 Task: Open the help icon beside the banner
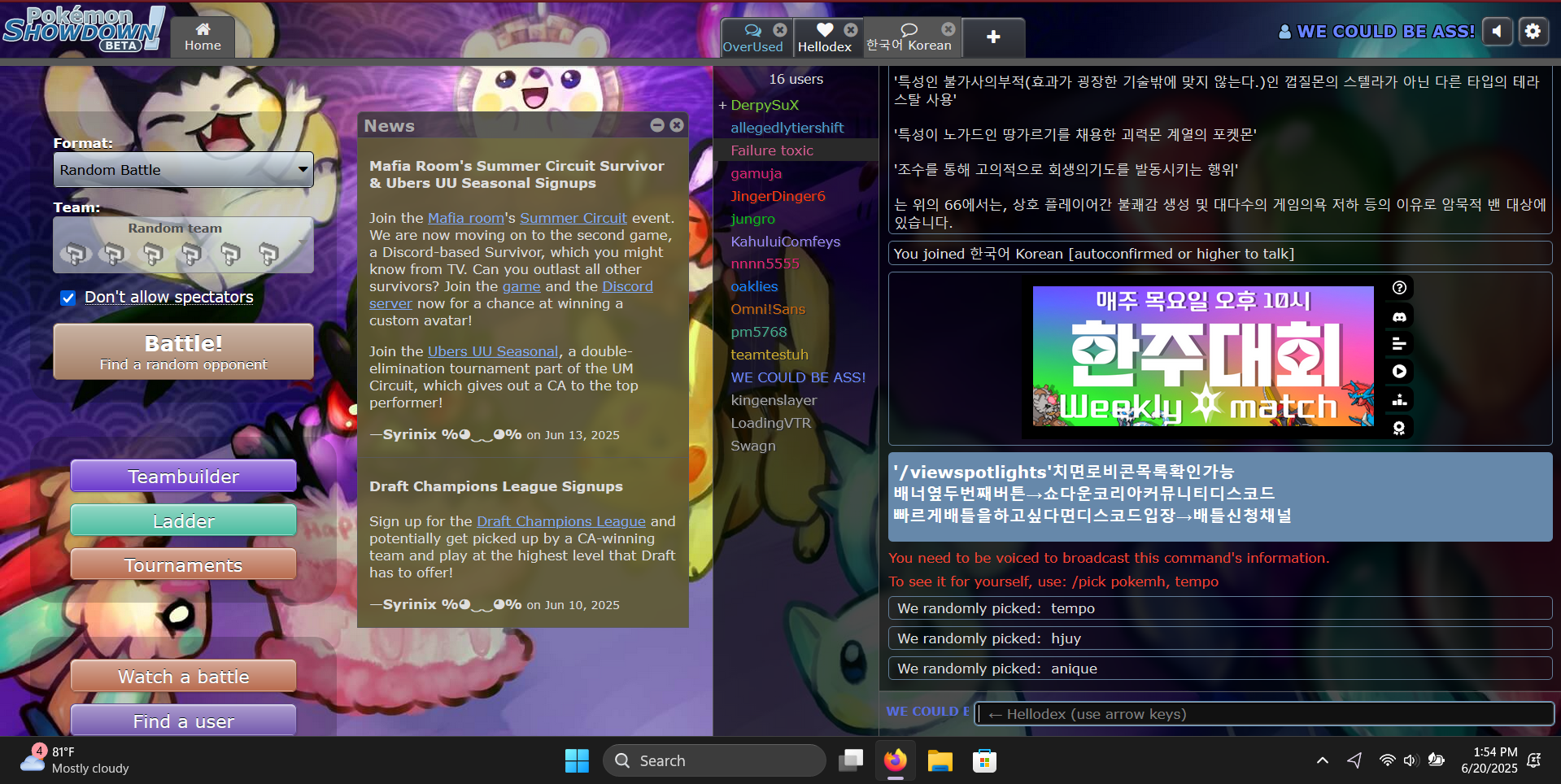(1399, 288)
